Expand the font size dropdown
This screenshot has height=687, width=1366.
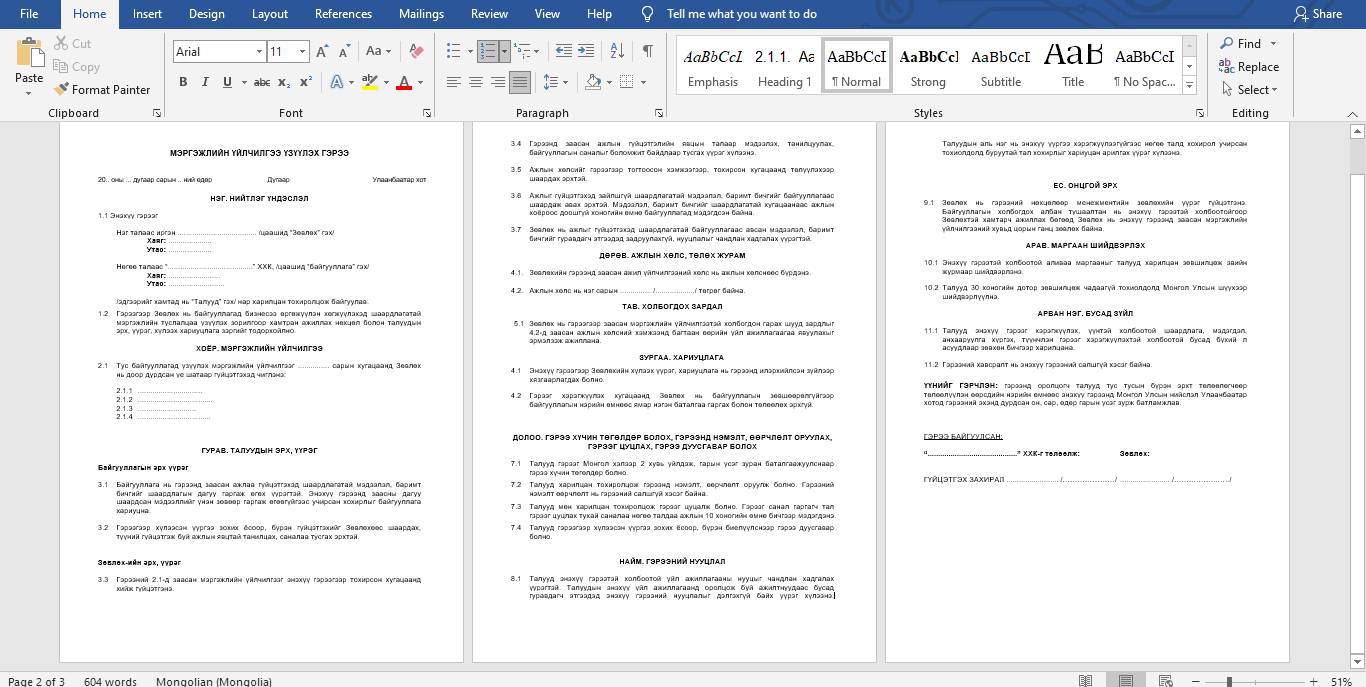pyautogui.click(x=302, y=52)
